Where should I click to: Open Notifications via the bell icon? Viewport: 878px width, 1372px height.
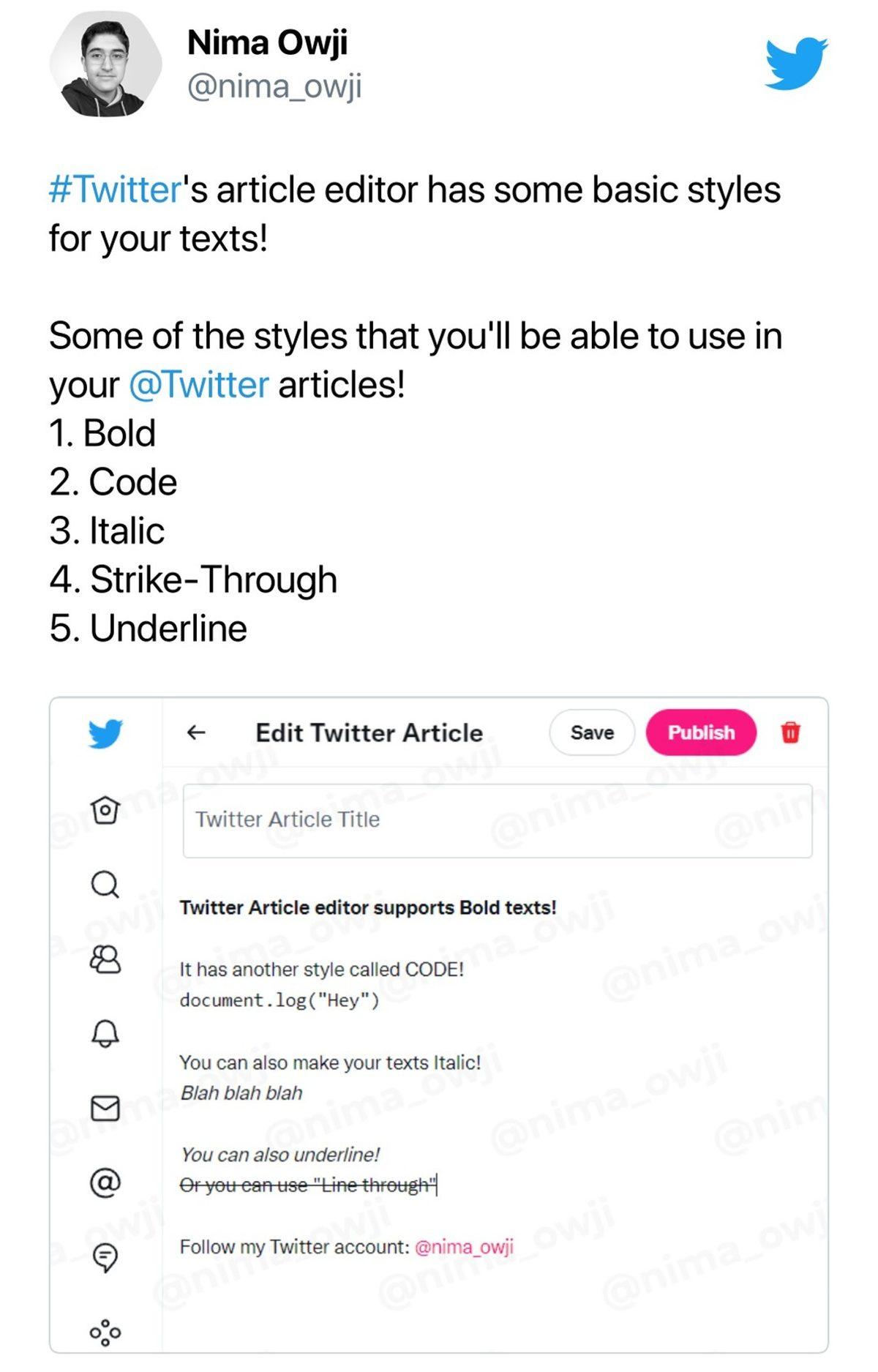tap(107, 1034)
